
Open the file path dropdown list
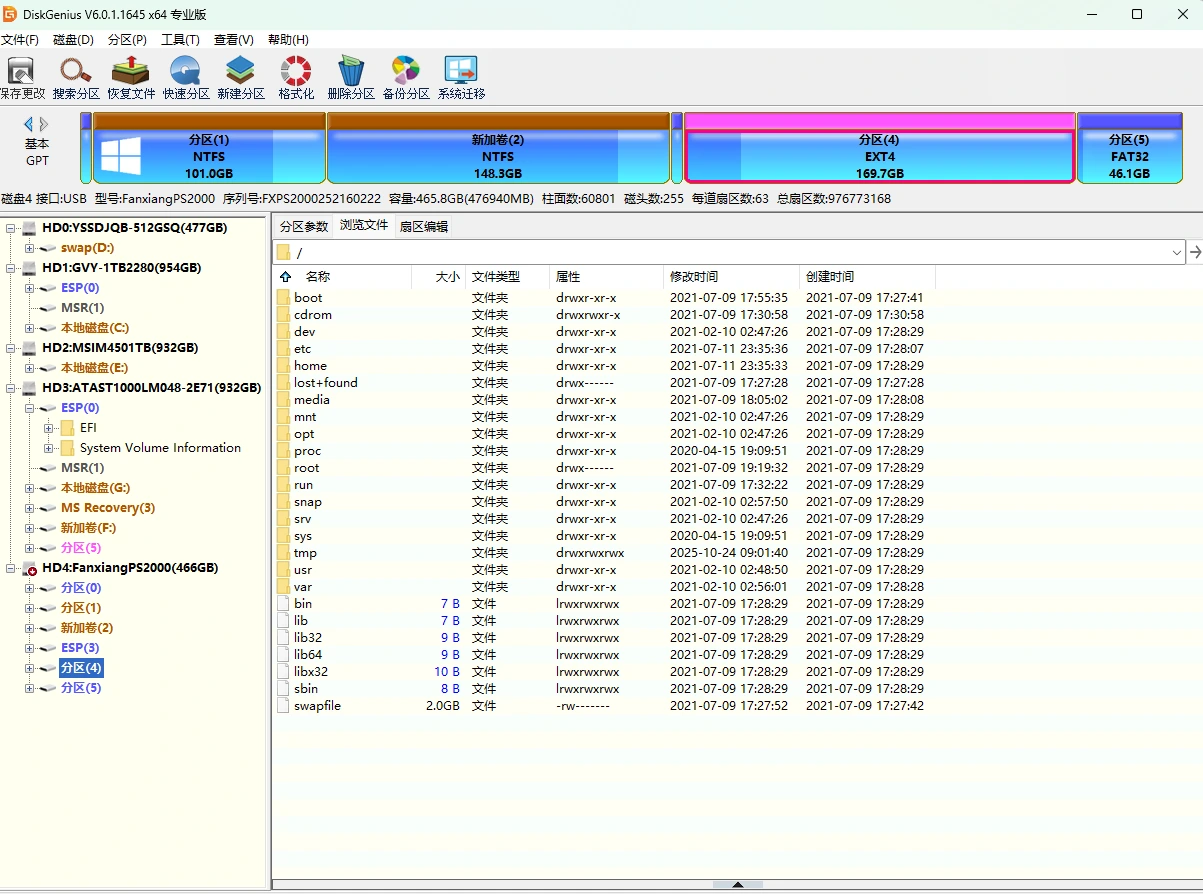tap(1177, 253)
